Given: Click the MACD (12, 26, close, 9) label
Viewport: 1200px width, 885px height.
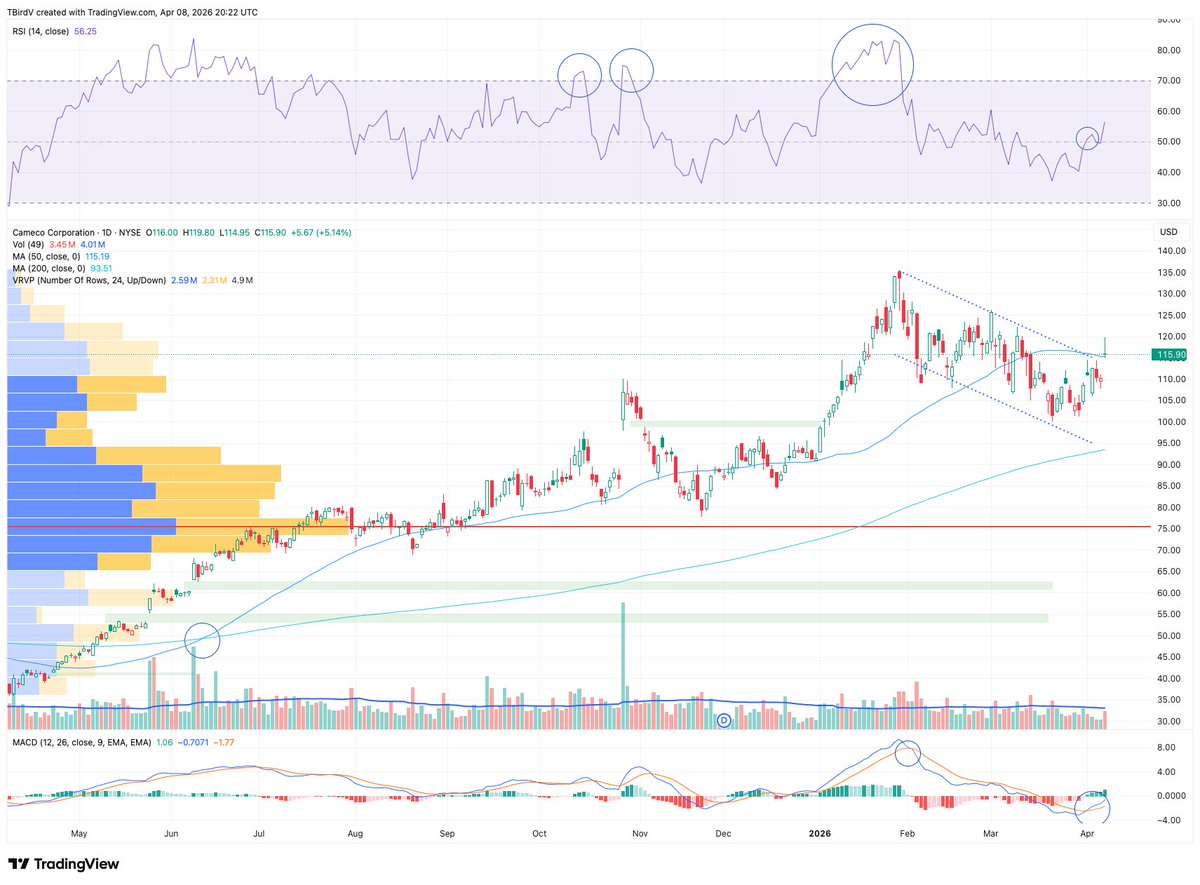Looking at the screenshot, I should 82,743.
